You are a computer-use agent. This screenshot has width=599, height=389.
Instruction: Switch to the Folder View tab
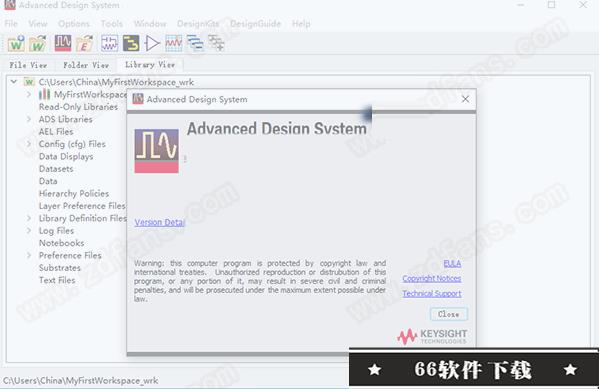point(86,65)
